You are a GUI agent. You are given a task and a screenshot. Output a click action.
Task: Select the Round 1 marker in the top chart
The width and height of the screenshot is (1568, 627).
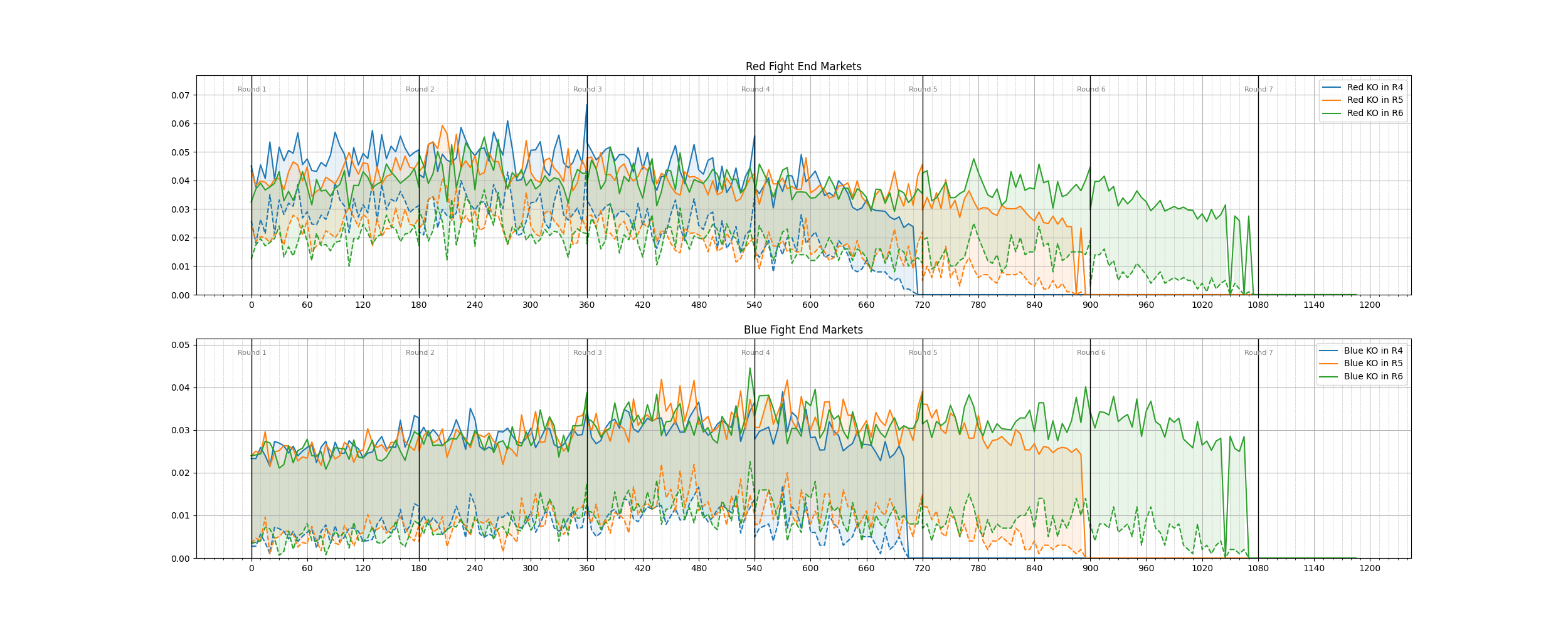(x=252, y=89)
